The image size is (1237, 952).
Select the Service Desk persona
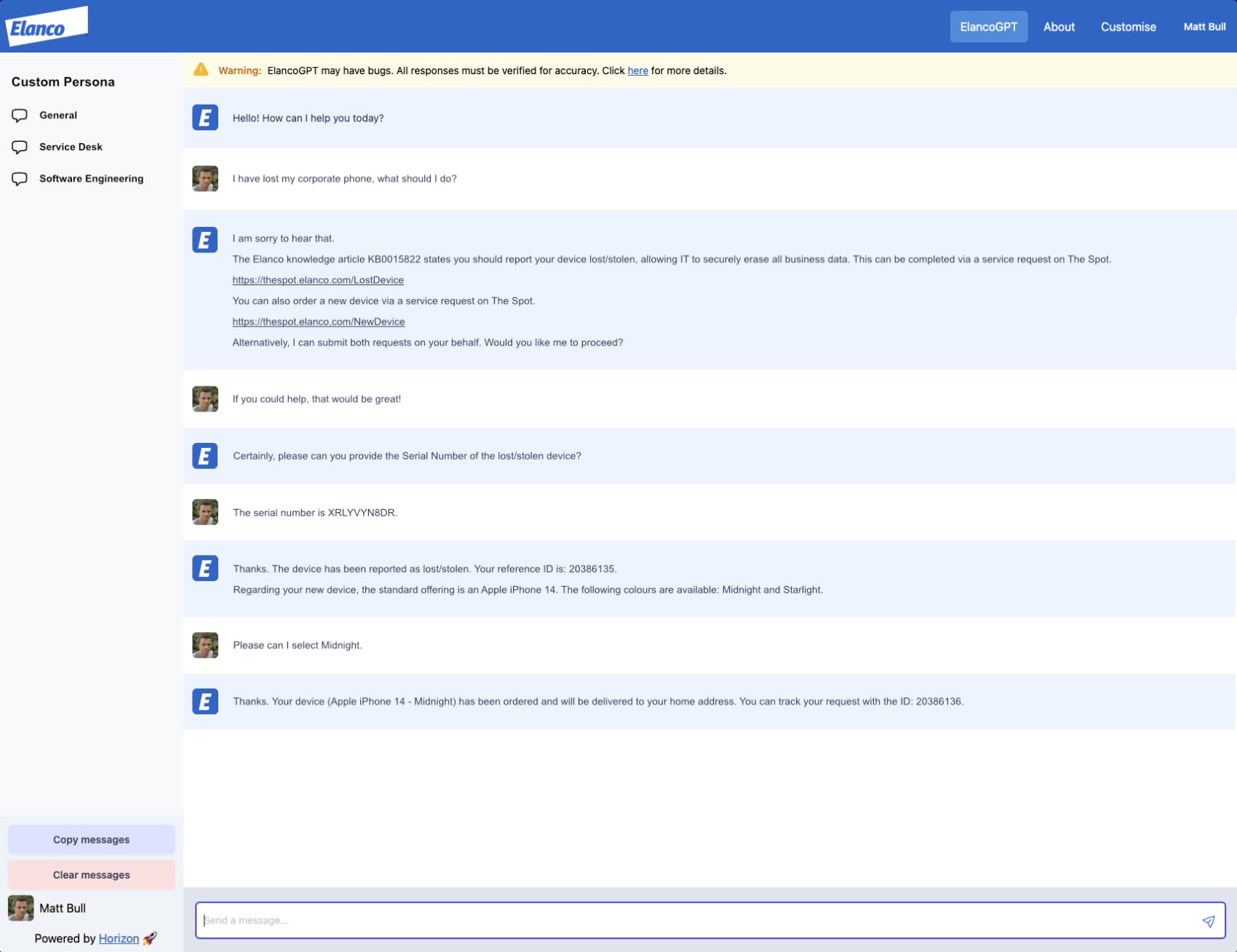coord(71,147)
